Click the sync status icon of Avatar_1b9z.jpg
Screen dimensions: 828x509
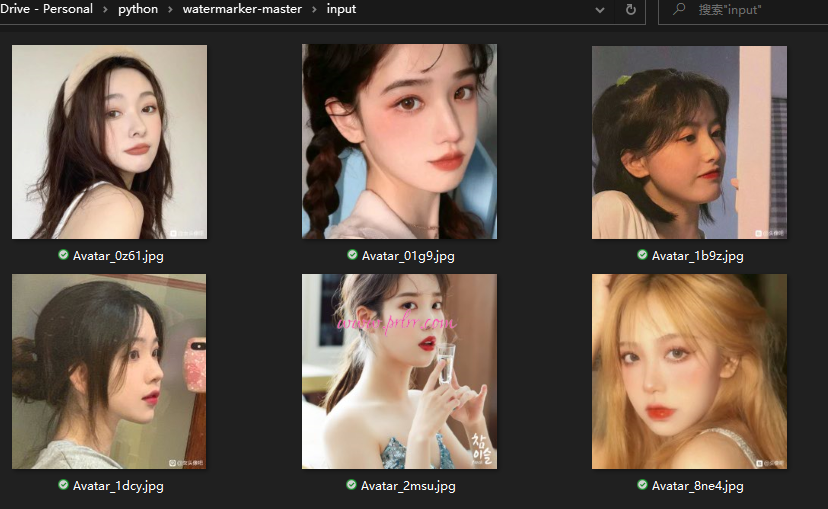pos(643,255)
